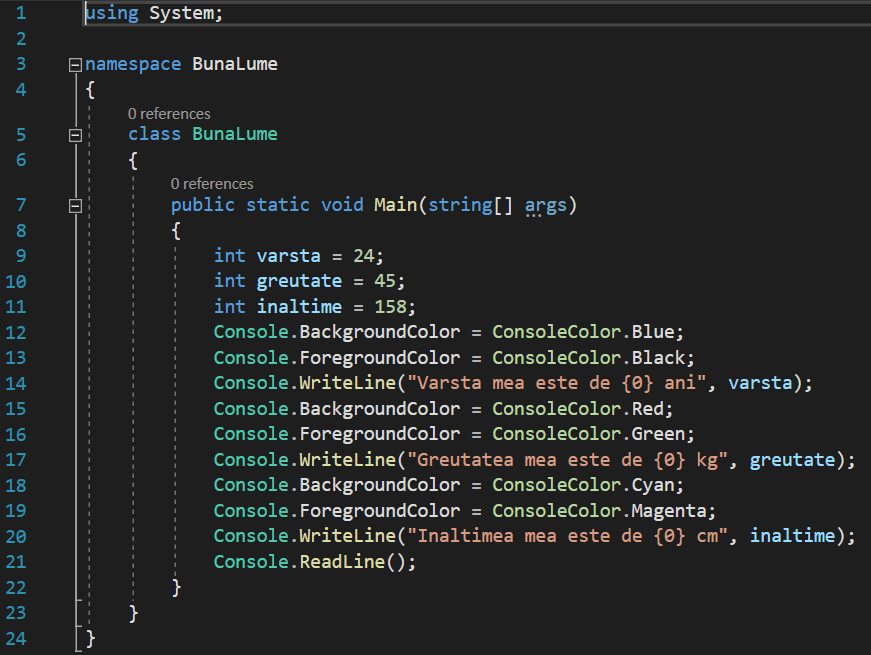The width and height of the screenshot is (871, 655).
Task: Click 'Magenta' in ConsoleColor.Magenta
Action: pyautogui.click(x=669, y=511)
